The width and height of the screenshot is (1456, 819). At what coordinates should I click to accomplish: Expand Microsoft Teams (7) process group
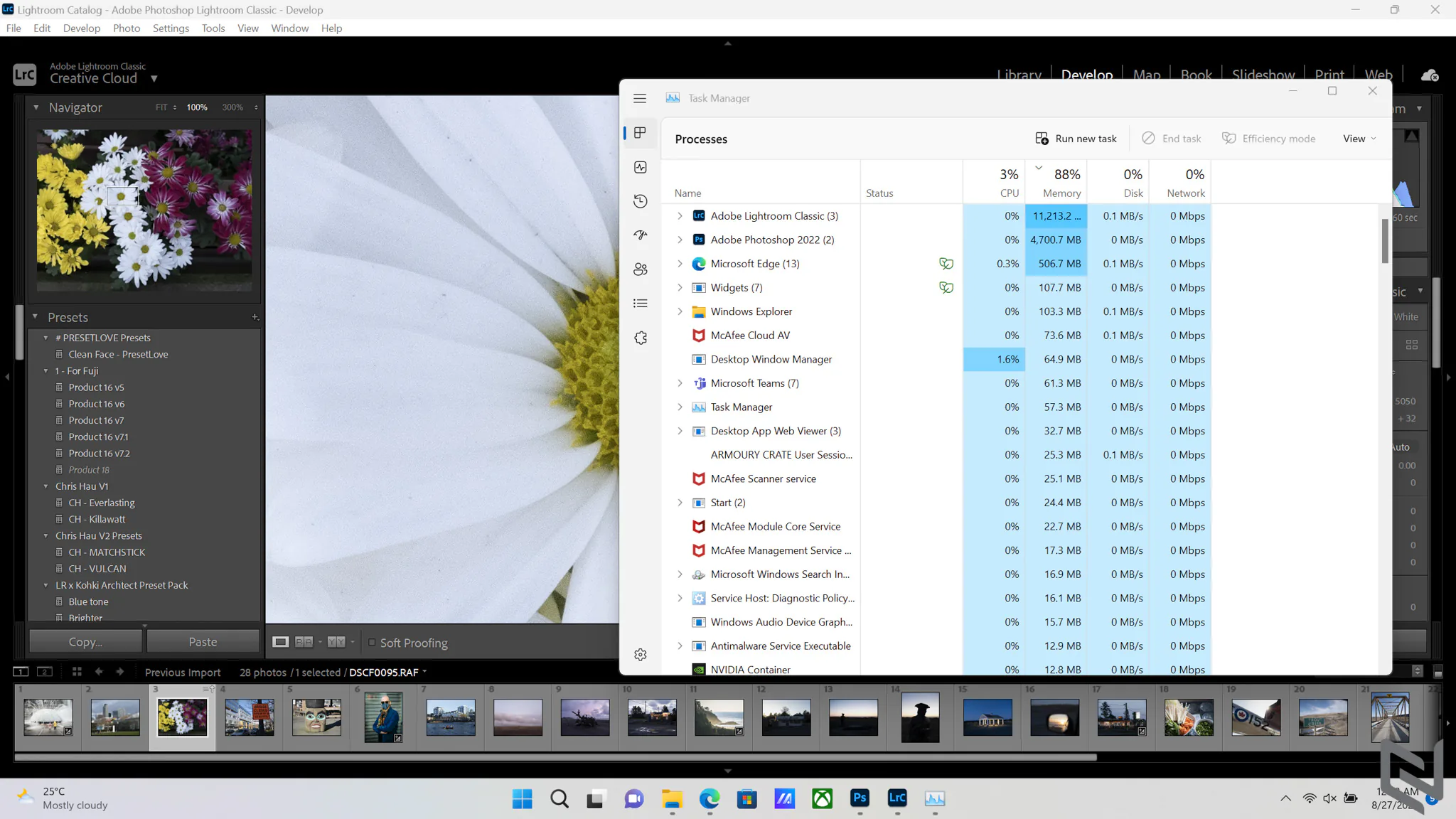(x=680, y=383)
